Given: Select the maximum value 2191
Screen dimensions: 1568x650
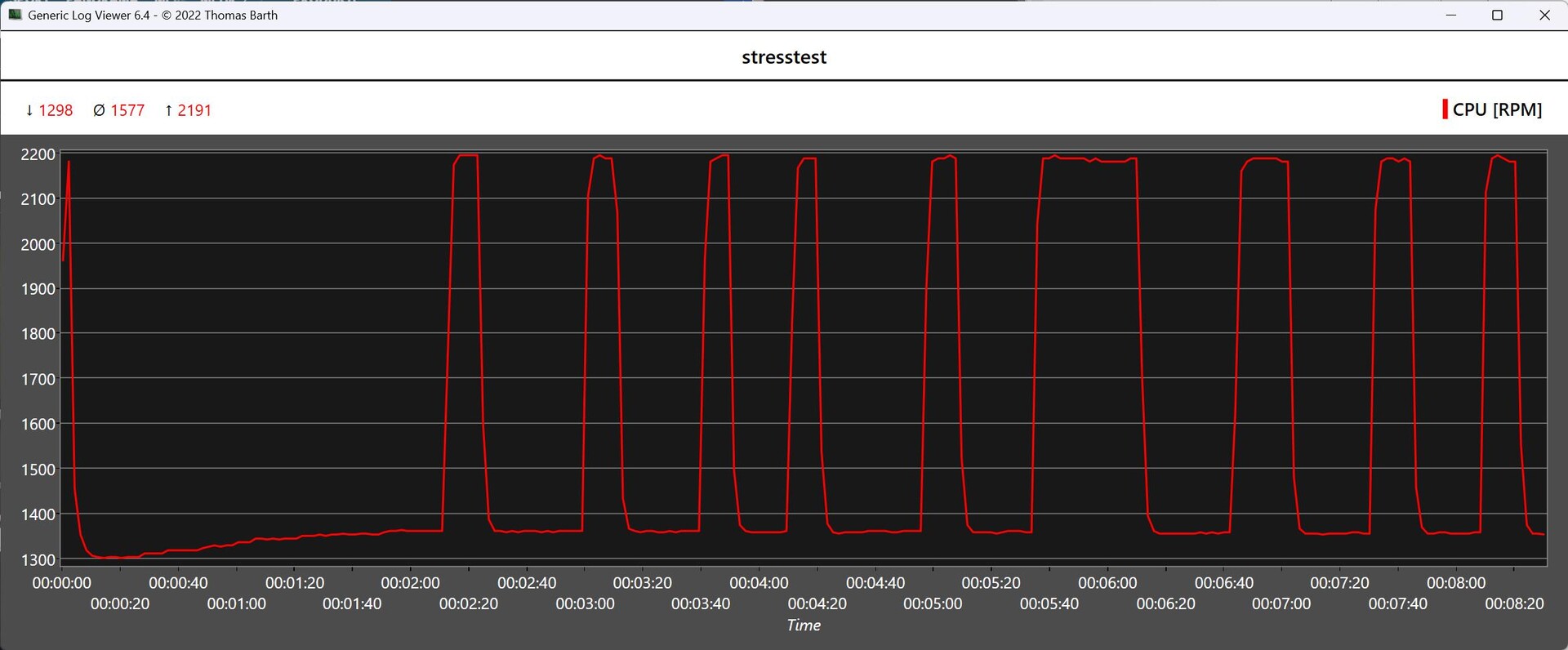Looking at the screenshot, I should (194, 110).
